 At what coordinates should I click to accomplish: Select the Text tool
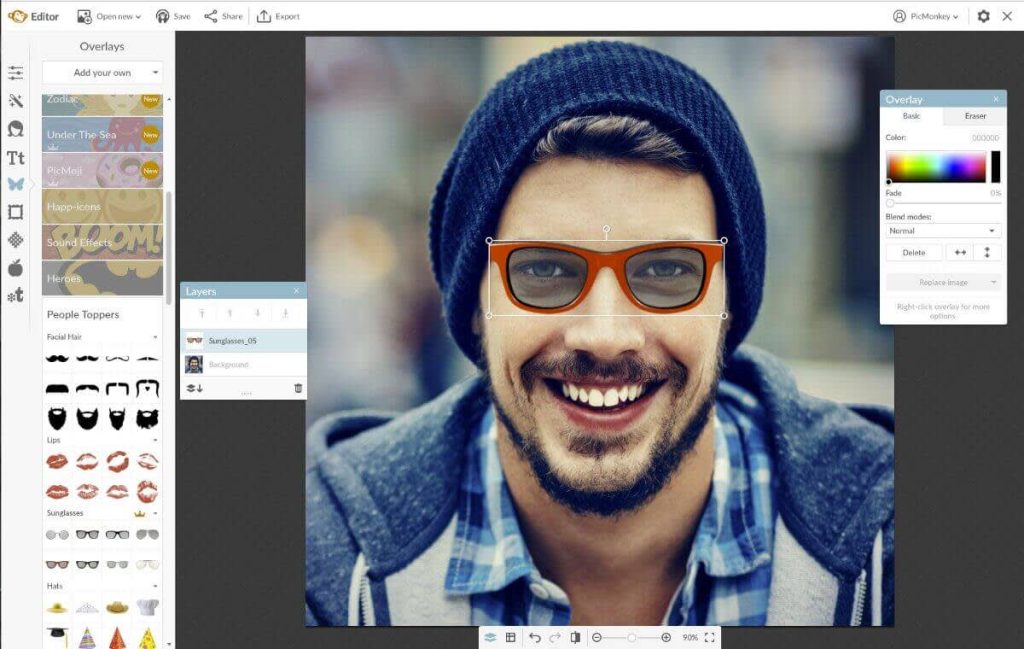[x=15, y=157]
